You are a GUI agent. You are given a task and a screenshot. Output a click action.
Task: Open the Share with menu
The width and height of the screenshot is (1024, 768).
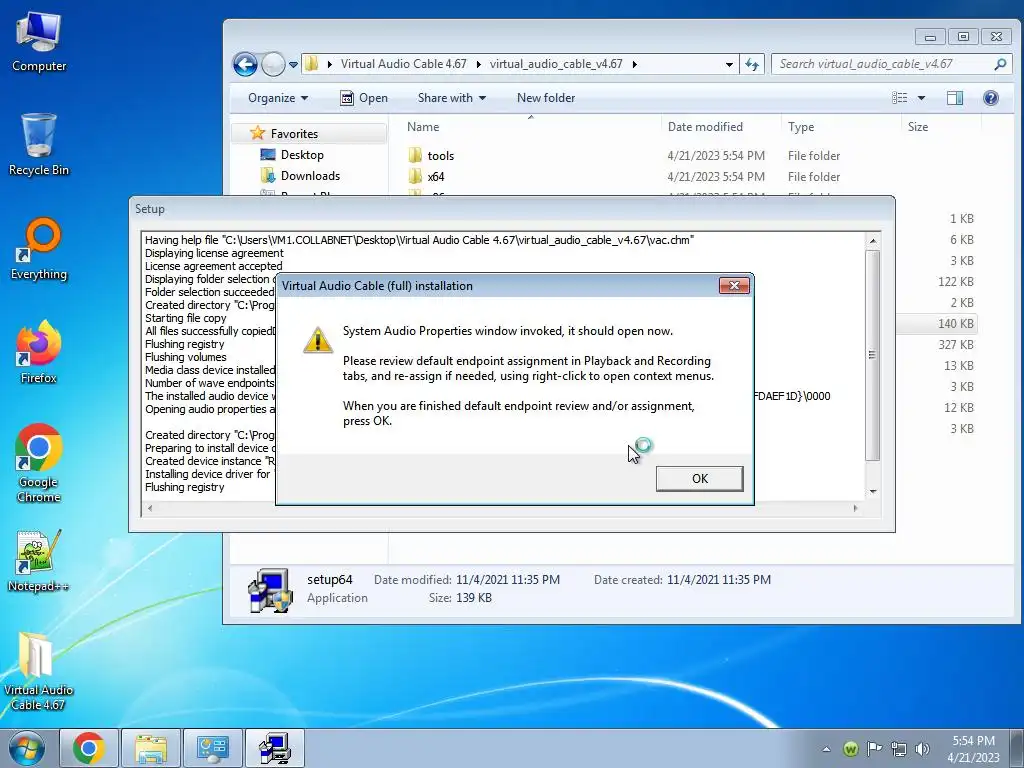coord(452,98)
